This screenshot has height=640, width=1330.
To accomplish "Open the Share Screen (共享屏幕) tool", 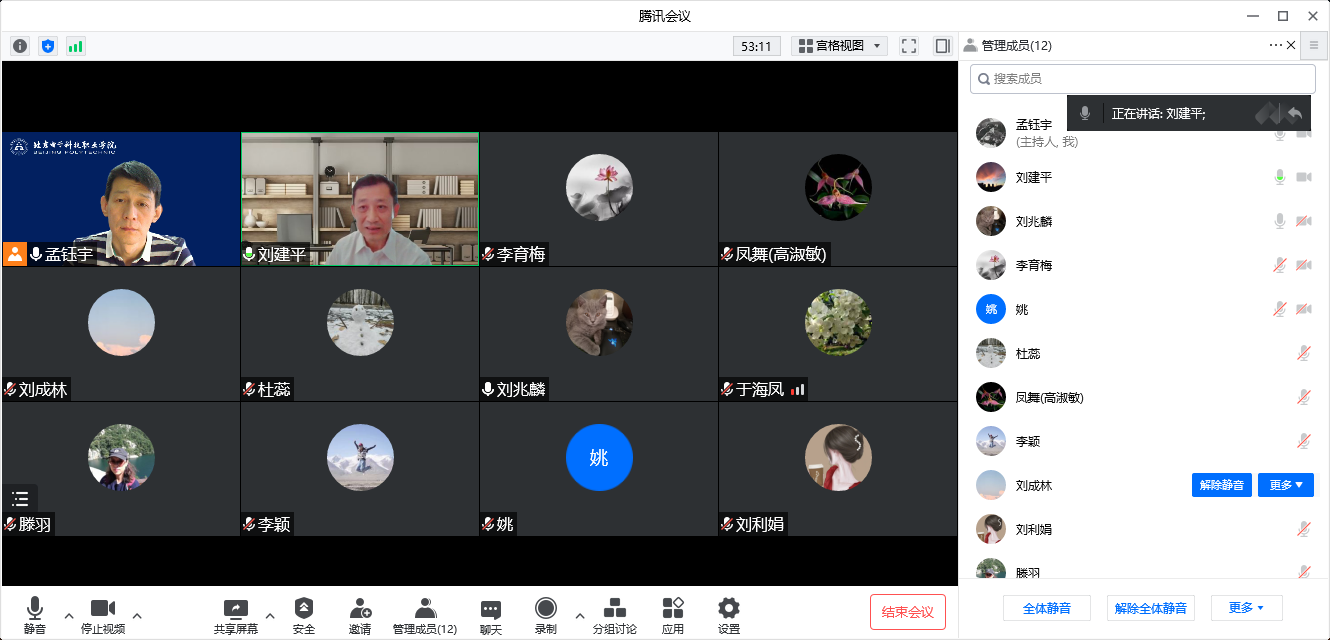I will pos(235,615).
